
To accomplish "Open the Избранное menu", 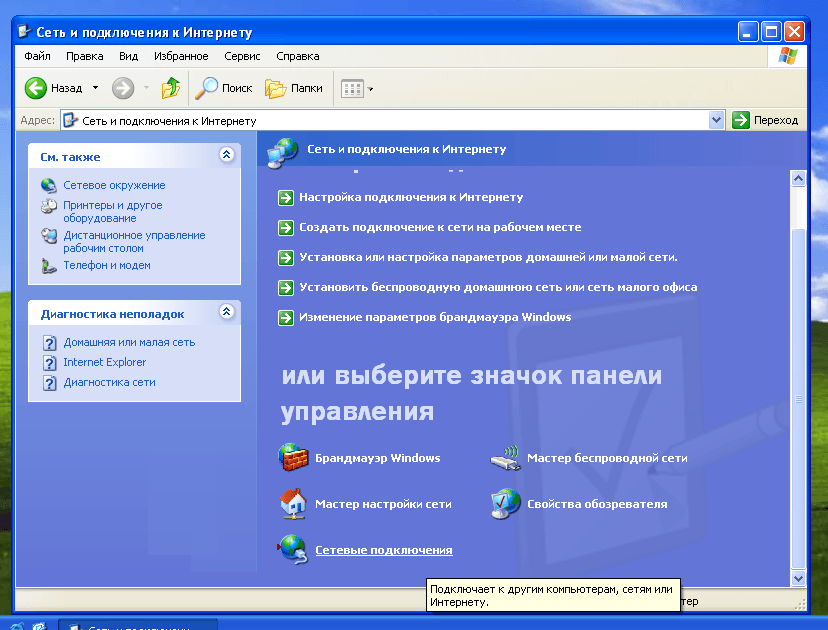I will coord(181,56).
